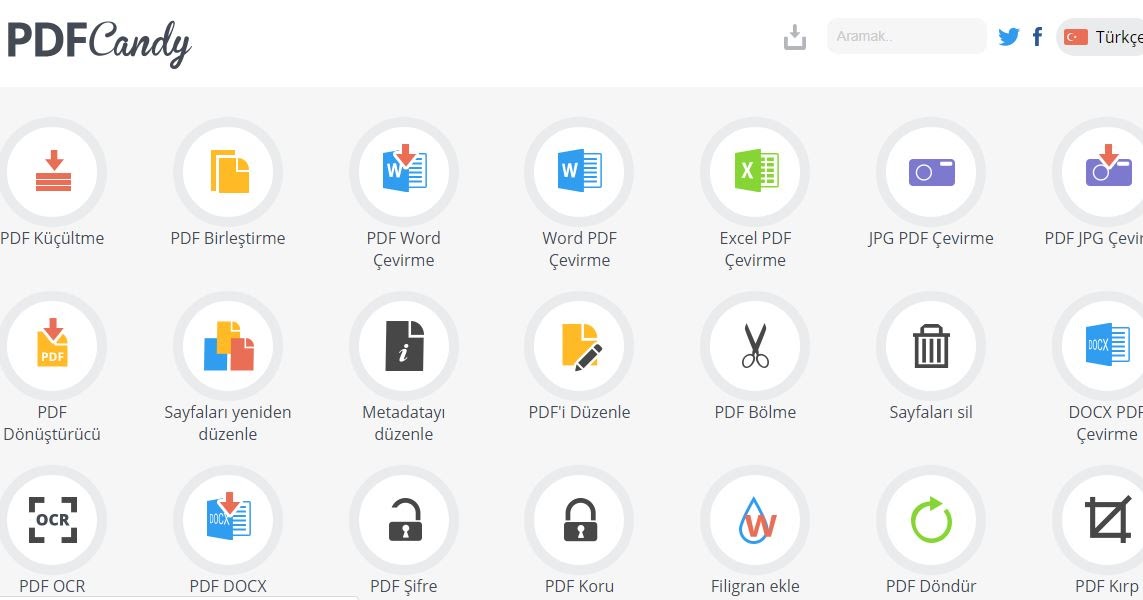Open the Metadatayı düzenle info icon
This screenshot has height=600, width=1143.
point(404,346)
